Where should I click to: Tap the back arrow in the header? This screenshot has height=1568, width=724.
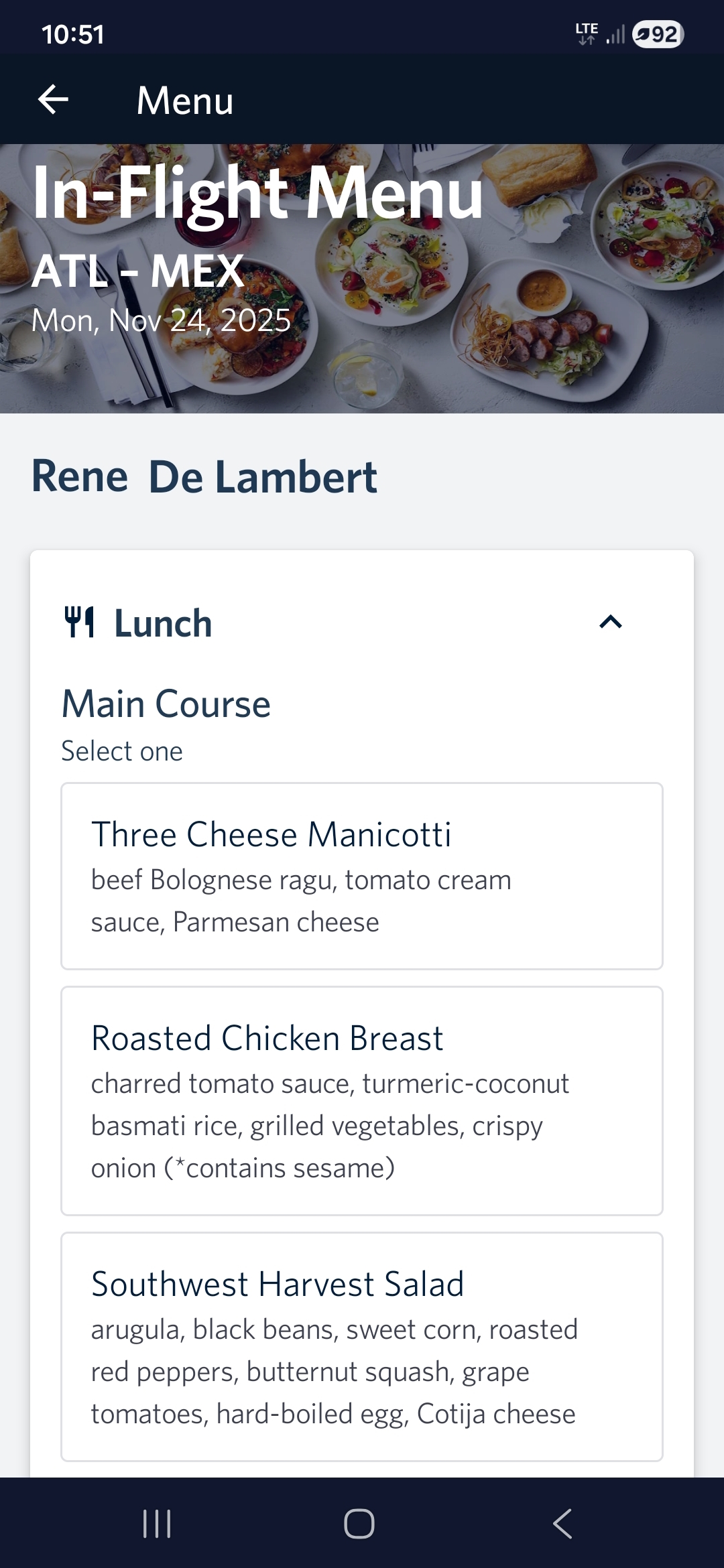[54, 100]
